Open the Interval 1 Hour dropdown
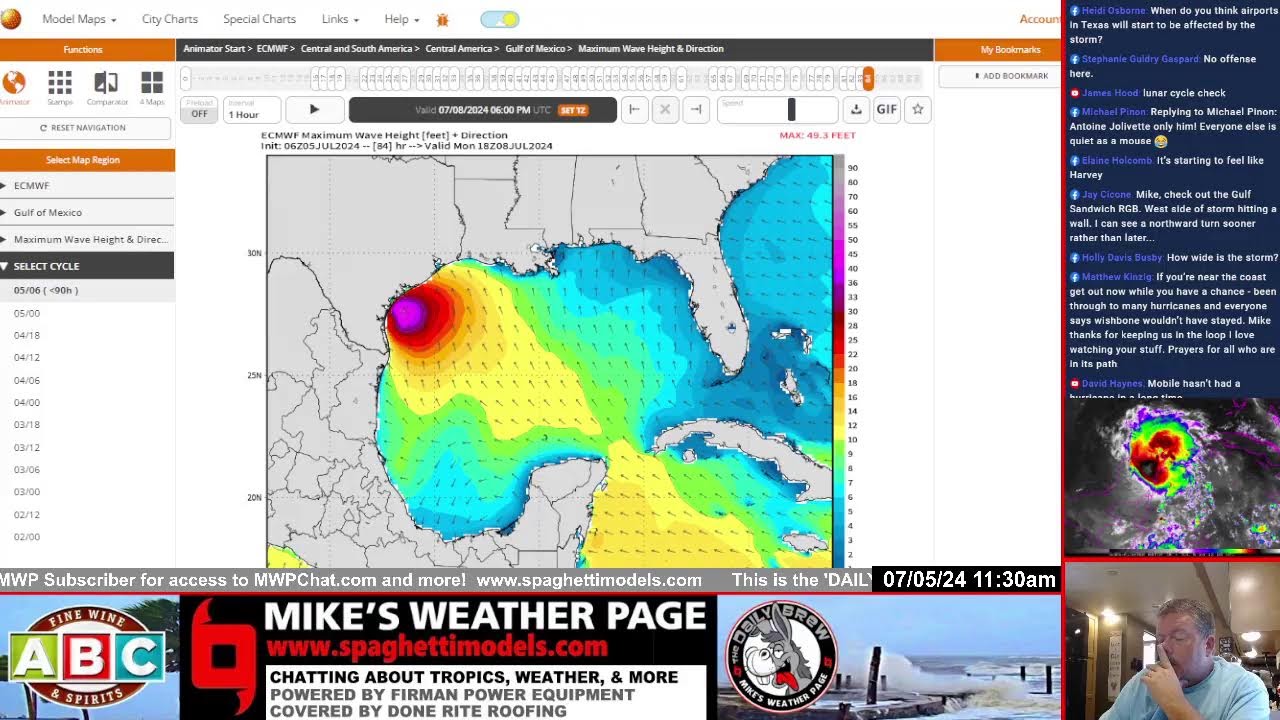 (x=252, y=110)
